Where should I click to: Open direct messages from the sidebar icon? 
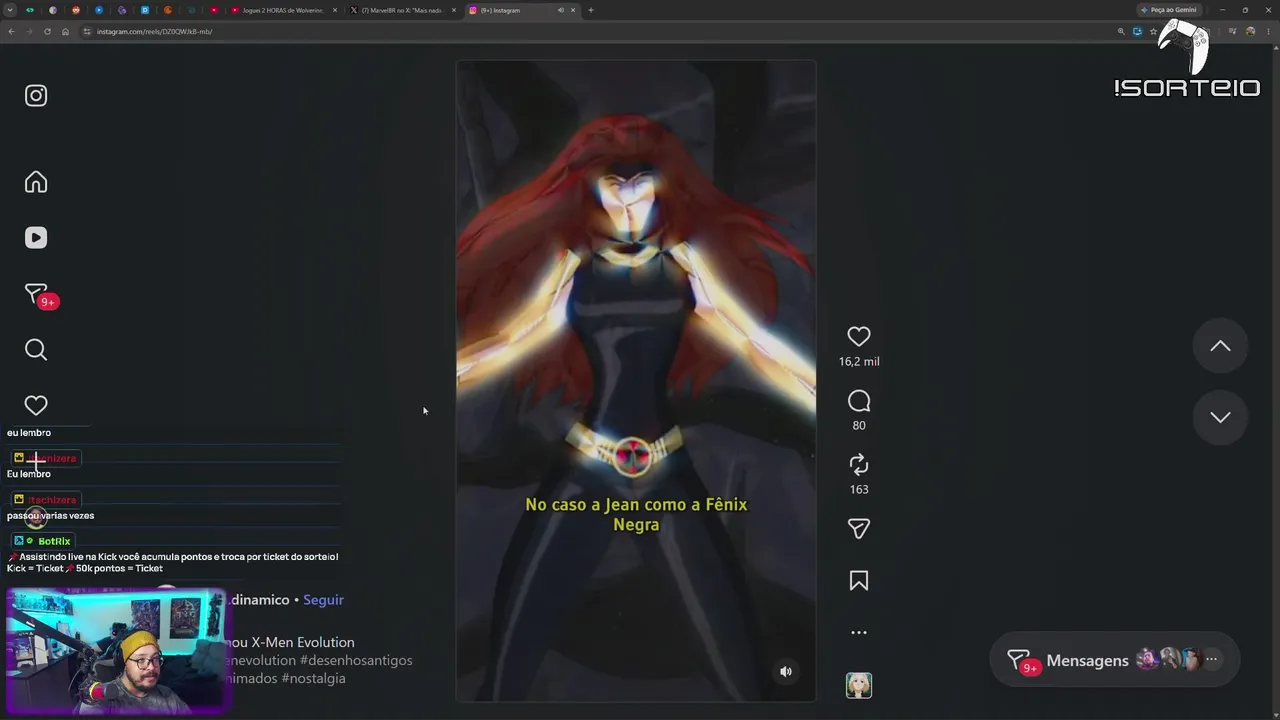(x=38, y=295)
